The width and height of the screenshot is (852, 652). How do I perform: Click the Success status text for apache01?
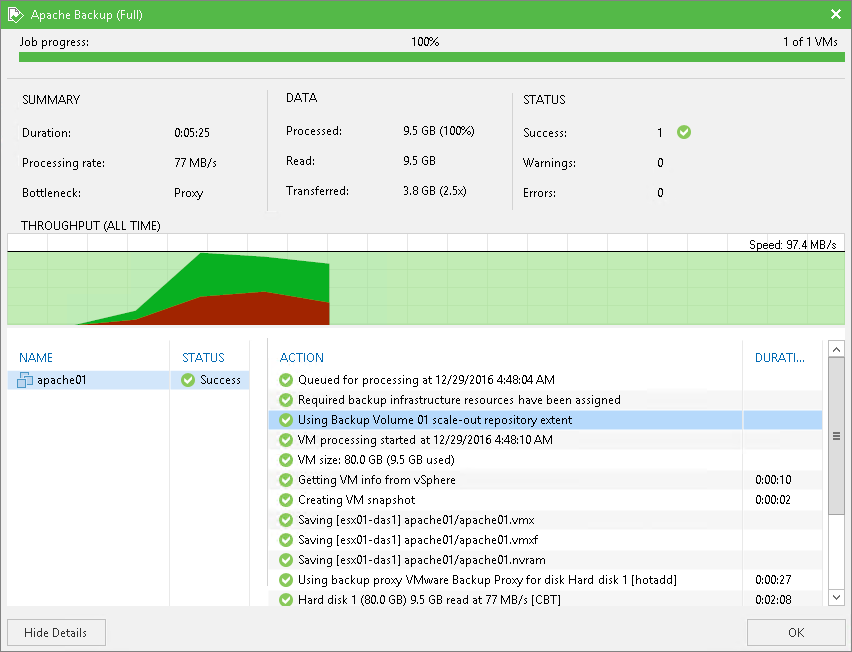coord(220,380)
